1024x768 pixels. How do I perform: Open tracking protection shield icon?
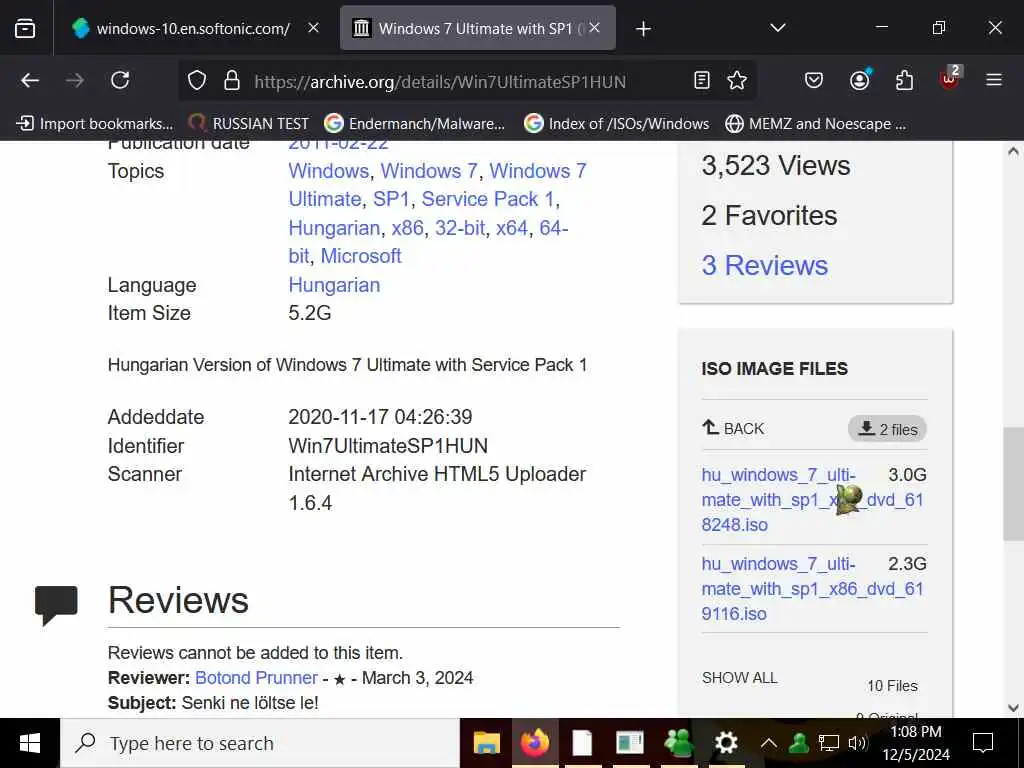pos(197,80)
